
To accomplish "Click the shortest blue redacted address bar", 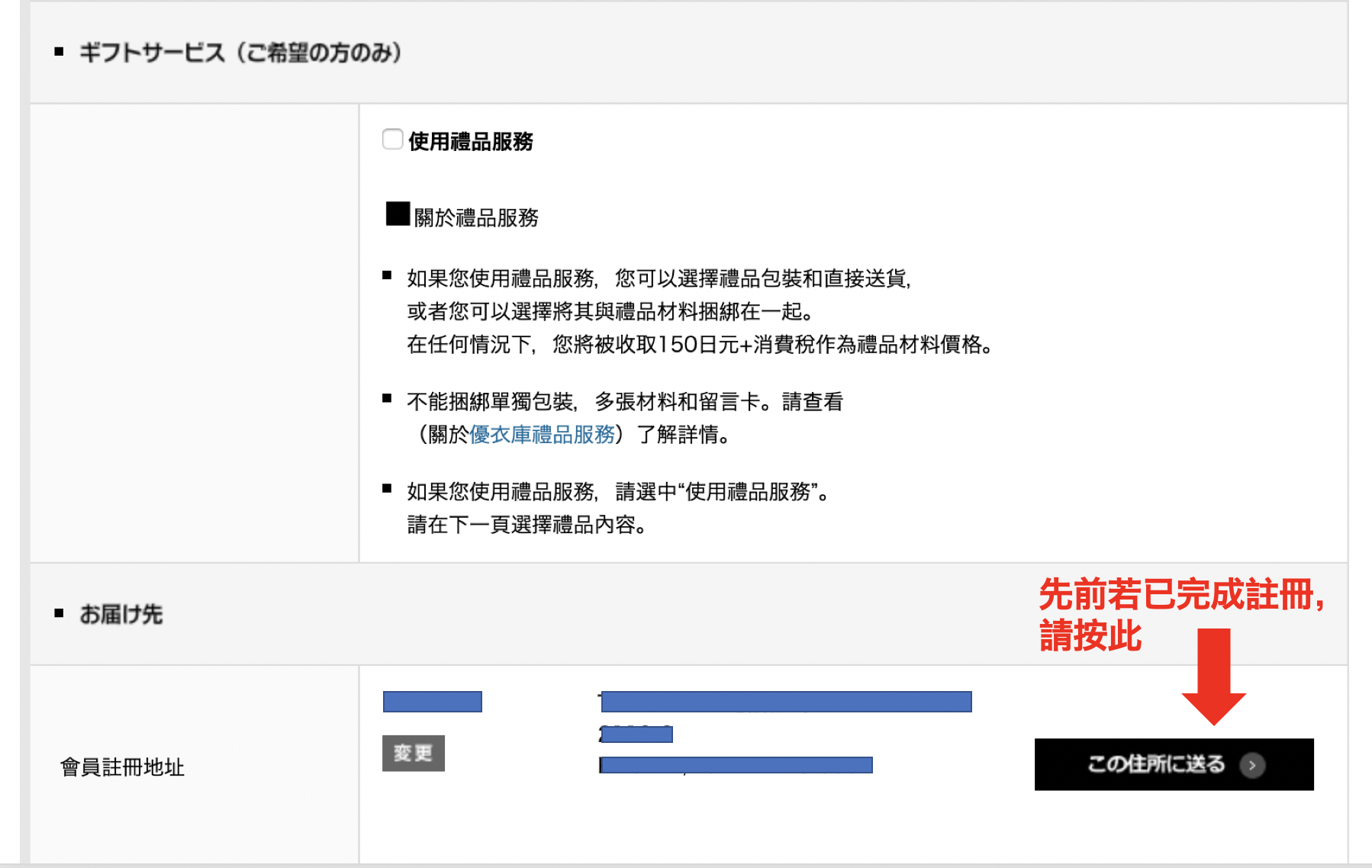I will tap(636, 735).
